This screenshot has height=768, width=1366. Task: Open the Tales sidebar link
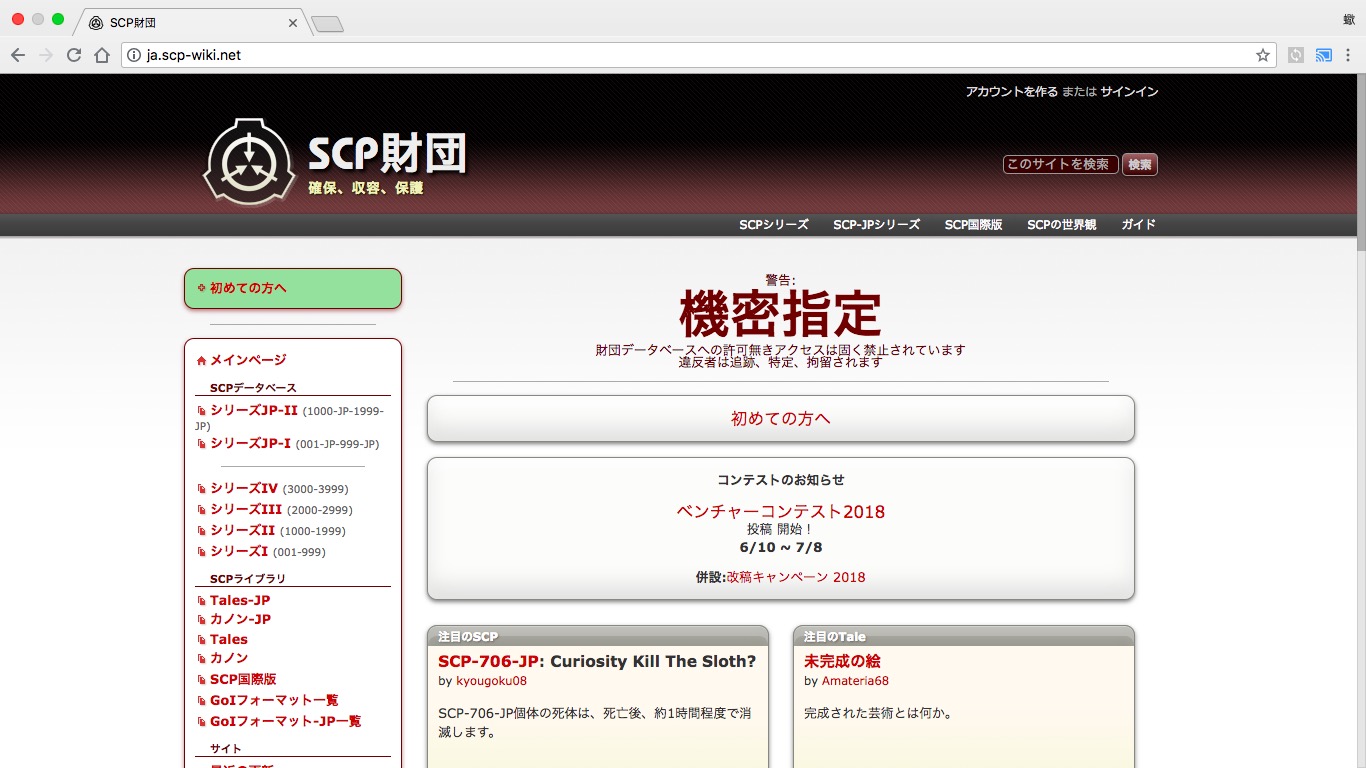[x=229, y=639]
